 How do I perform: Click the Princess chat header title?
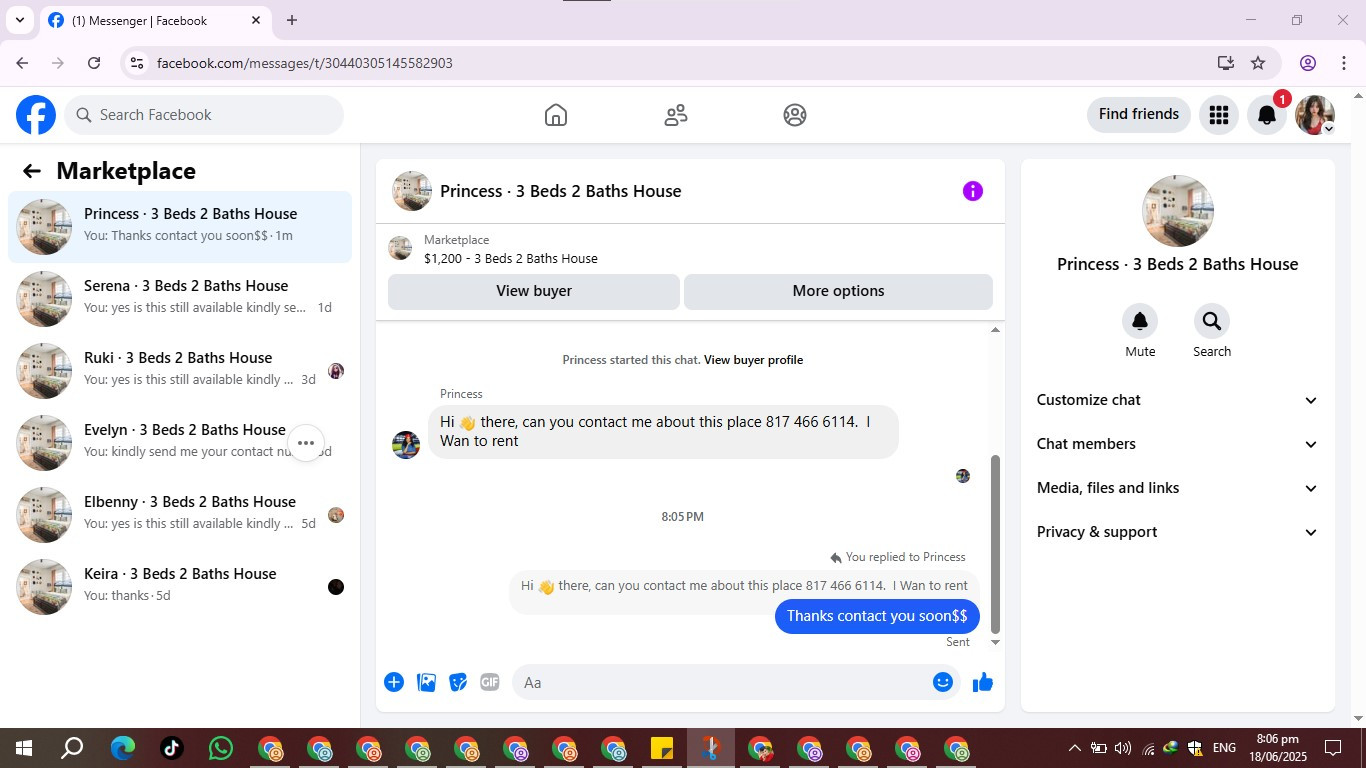pyautogui.click(x=560, y=191)
